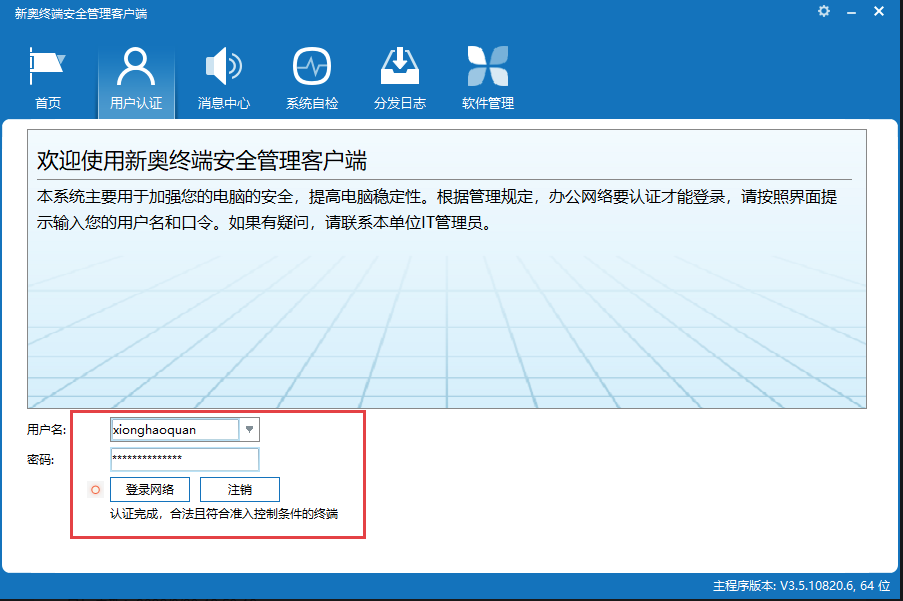Click the 登录网络 button
This screenshot has width=903, height=601.
(x=150, y=490)
